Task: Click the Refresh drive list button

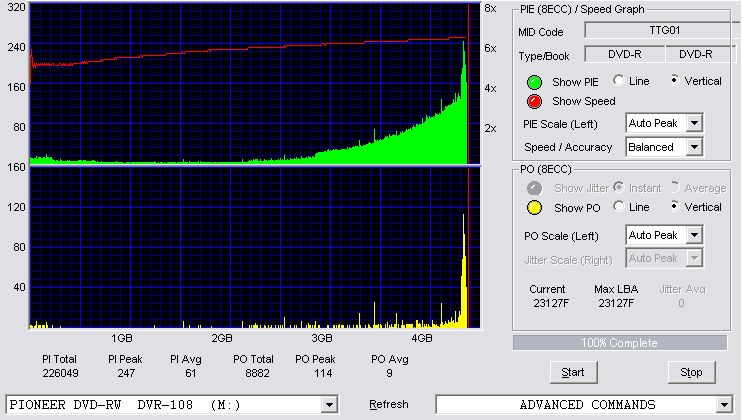Action: [389, 404]
